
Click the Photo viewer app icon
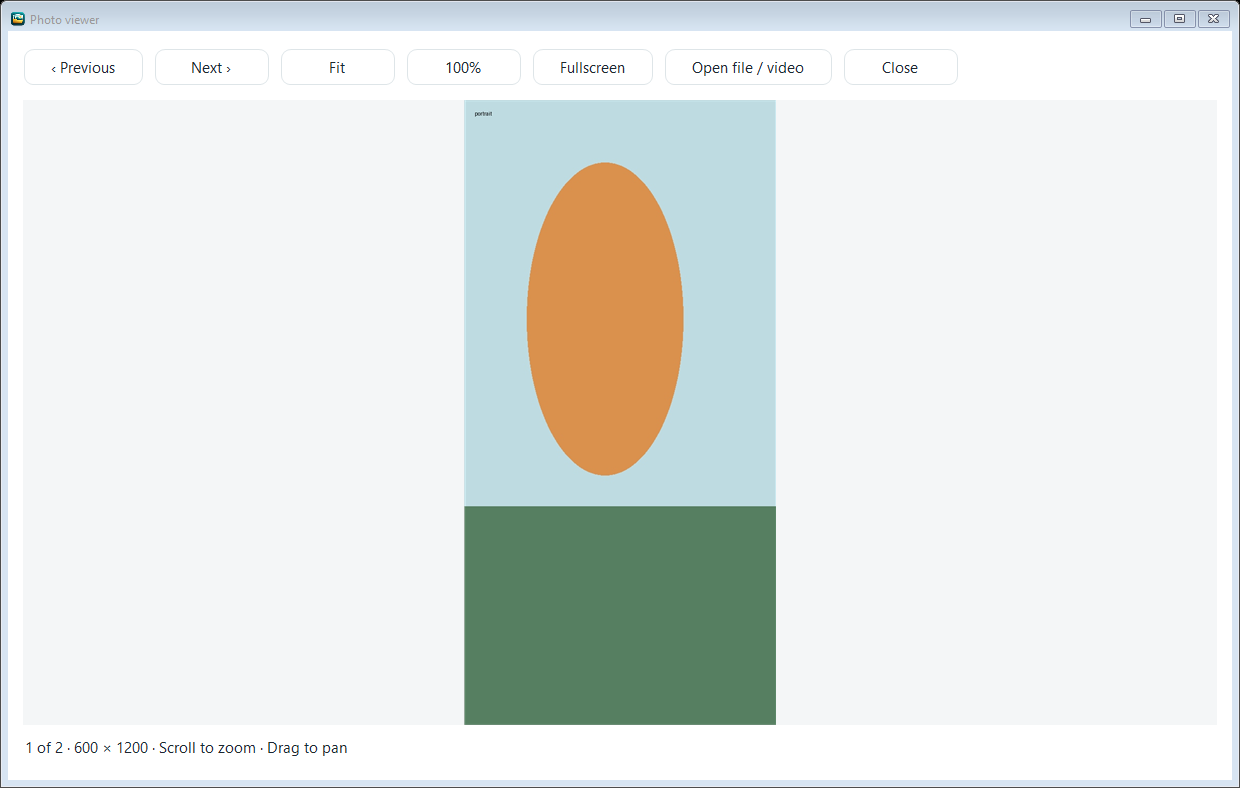pyautogui.click(x=17, y=19)
